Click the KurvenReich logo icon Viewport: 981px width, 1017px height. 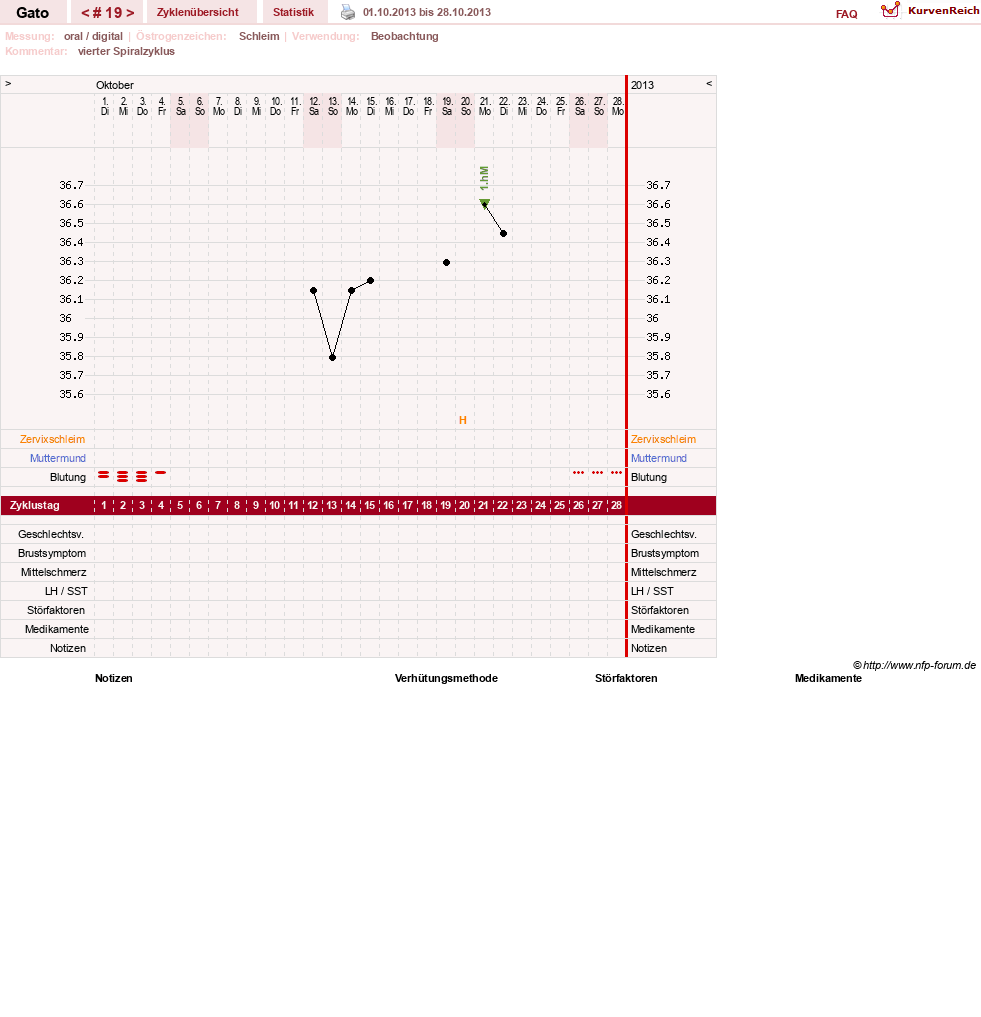coord(890,10)
